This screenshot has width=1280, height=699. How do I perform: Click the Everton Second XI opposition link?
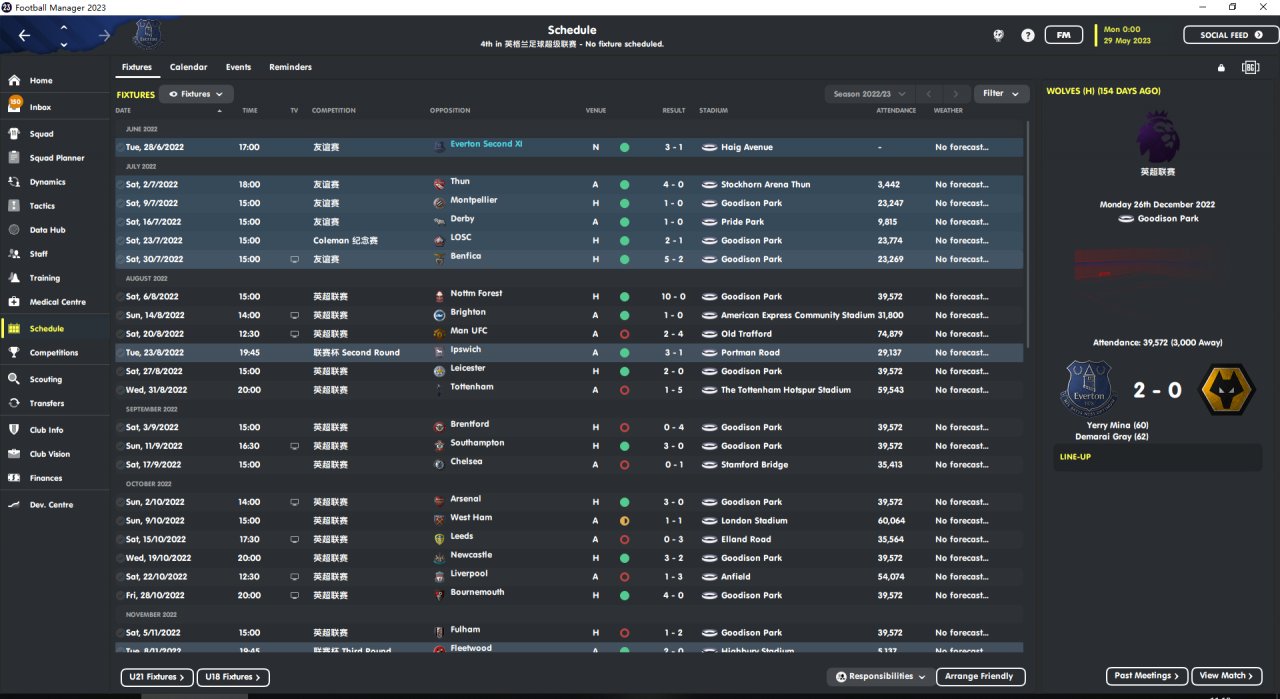(486, 144)
